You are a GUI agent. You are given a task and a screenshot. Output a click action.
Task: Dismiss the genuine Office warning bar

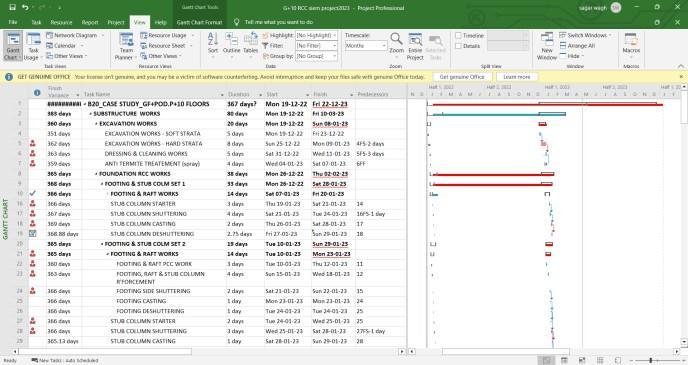tap(681, 77)
